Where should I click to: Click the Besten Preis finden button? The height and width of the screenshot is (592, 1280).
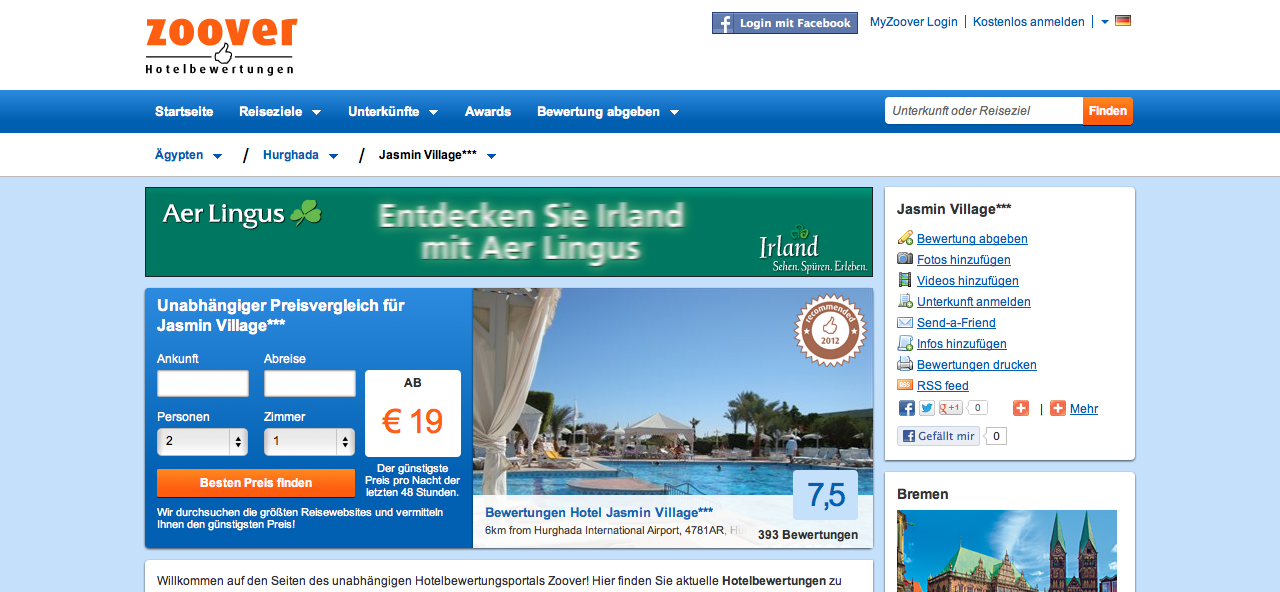tap(256, 483)
